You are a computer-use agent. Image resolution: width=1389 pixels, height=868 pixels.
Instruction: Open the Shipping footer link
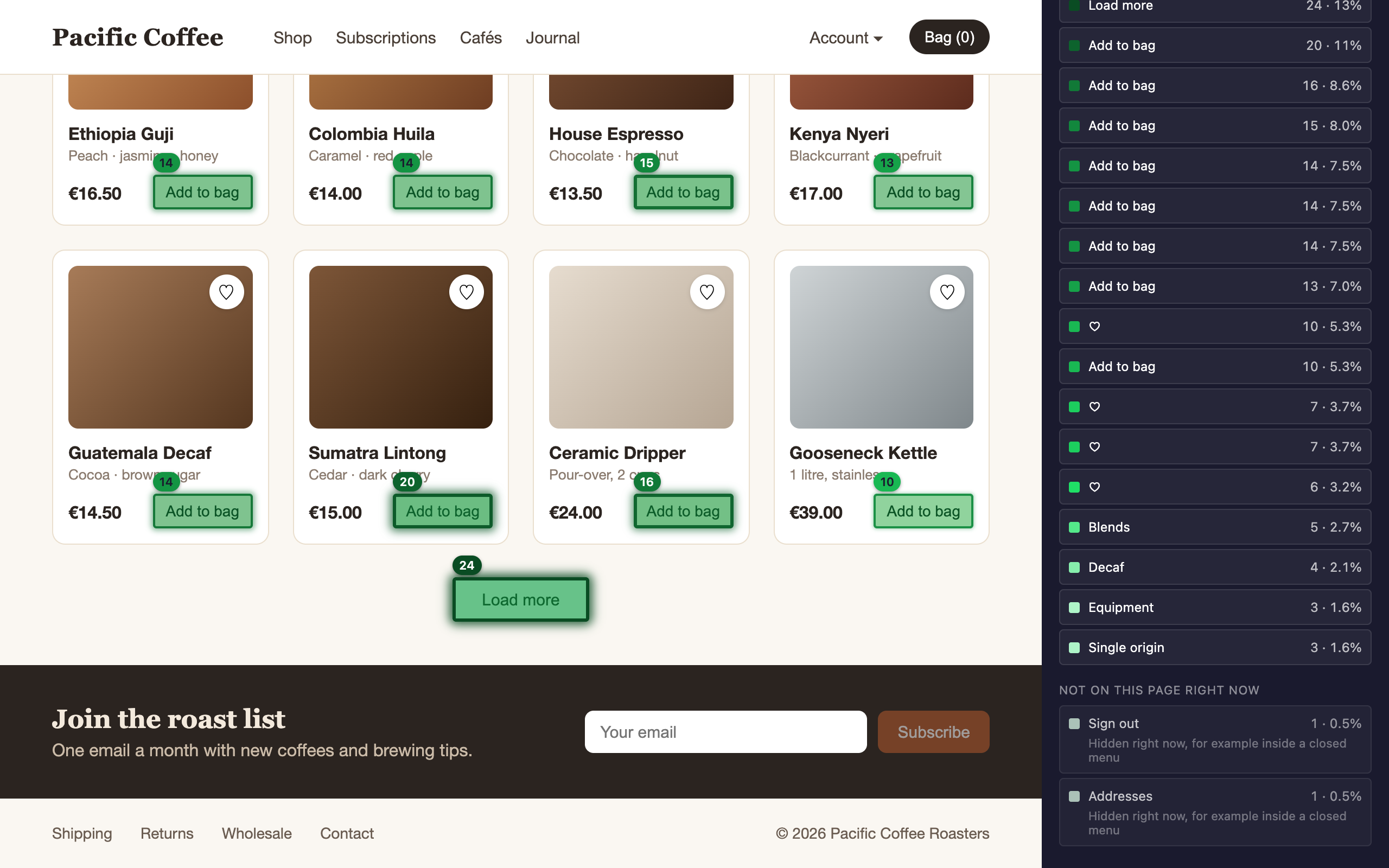pos(82,834)
